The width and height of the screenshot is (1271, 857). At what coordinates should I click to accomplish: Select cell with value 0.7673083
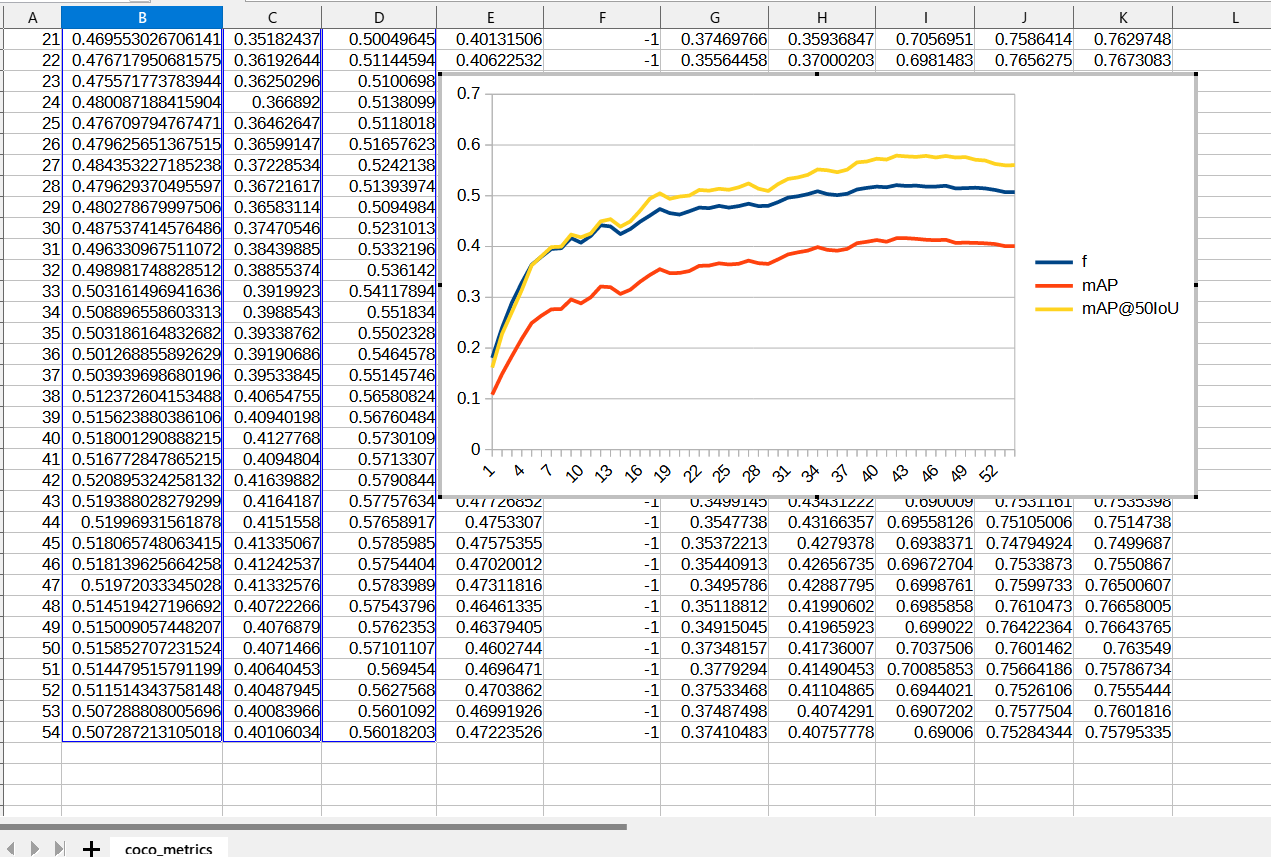(1123, 60)
